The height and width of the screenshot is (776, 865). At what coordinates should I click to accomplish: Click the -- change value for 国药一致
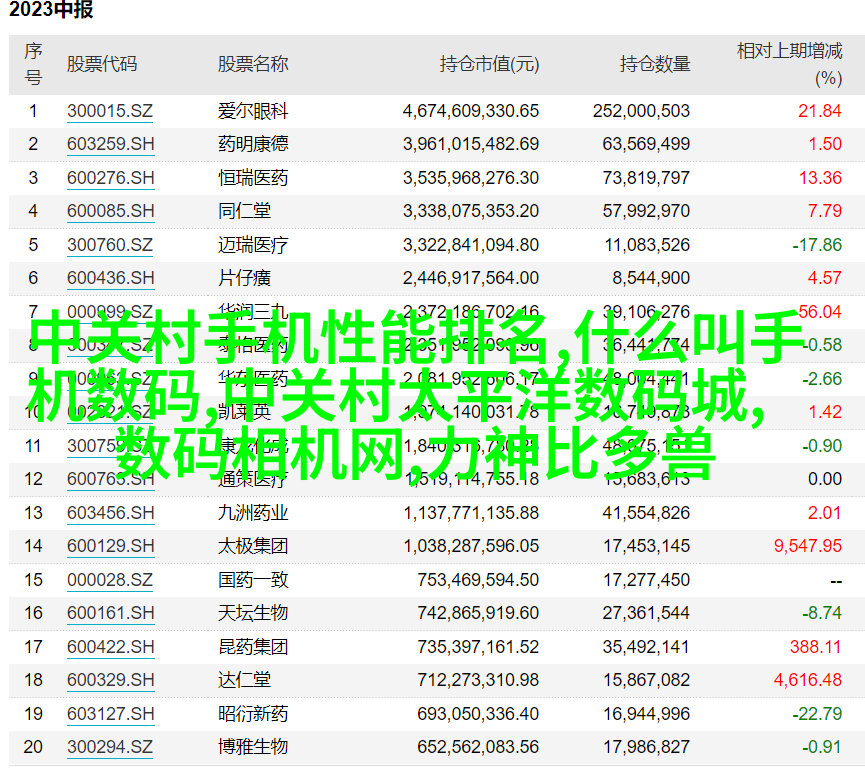836,581
